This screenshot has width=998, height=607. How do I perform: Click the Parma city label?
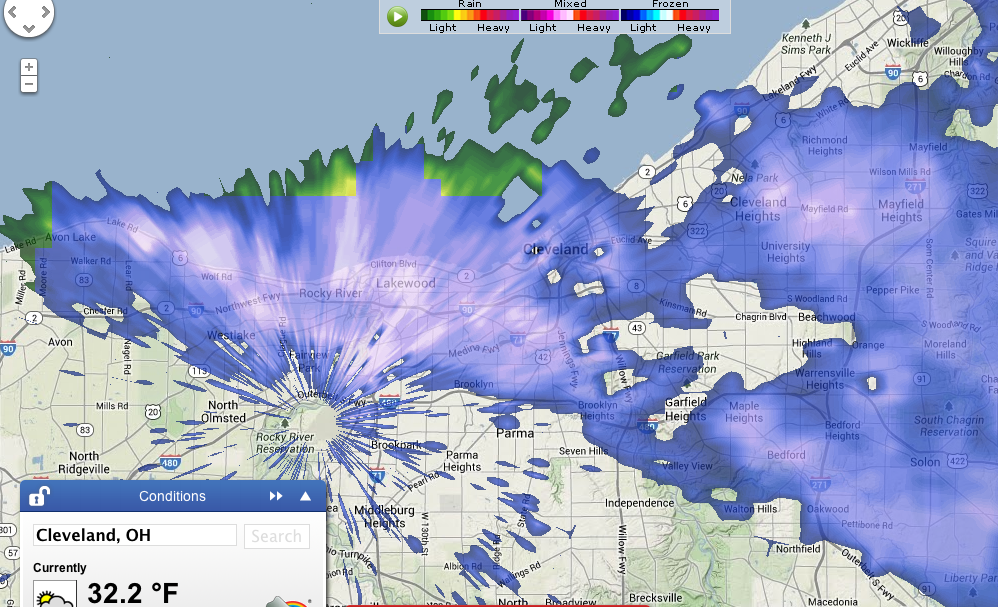pos(515,433)
